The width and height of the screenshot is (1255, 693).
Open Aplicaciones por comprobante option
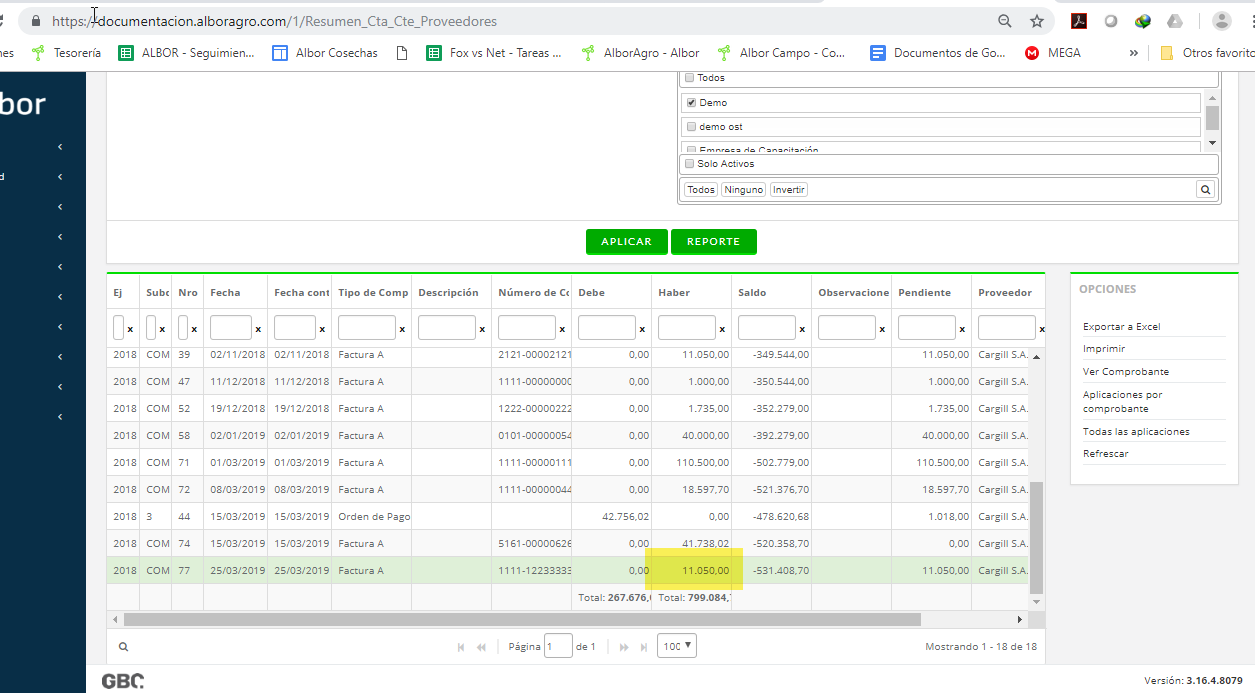1122,401
